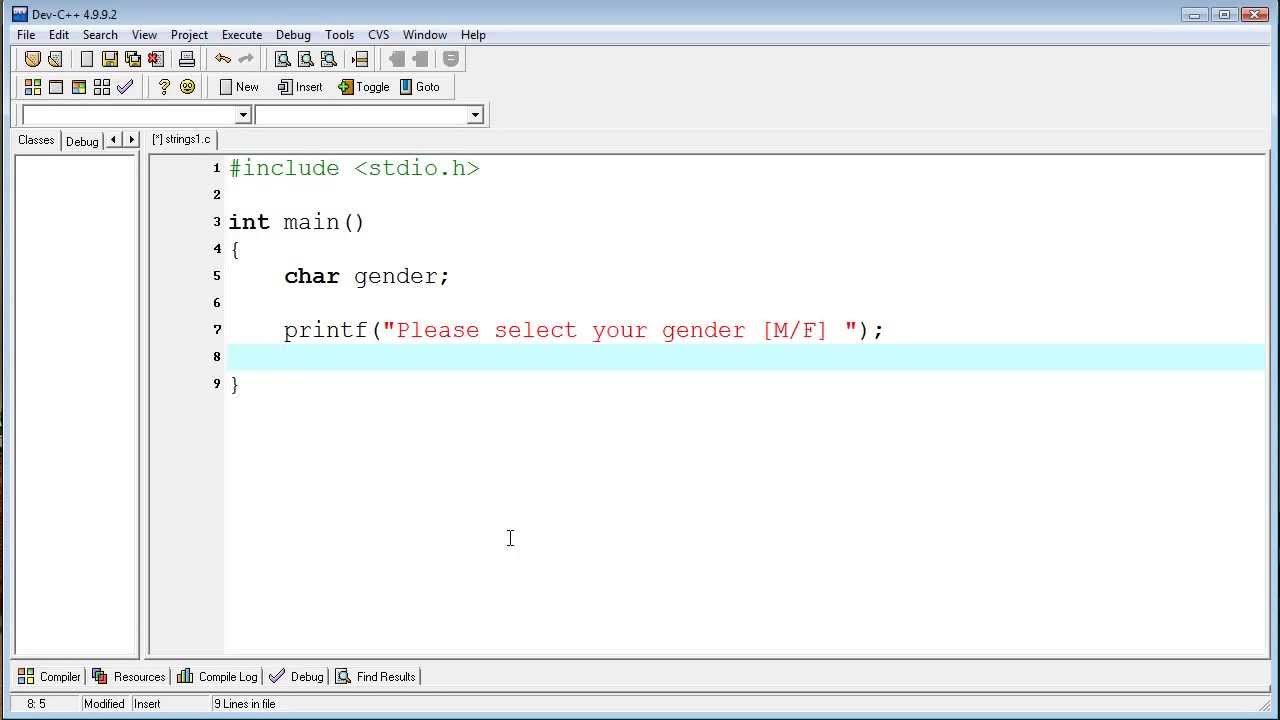This screenshot has width=1280, height=720.
Task: Open the File menu
Action: 26,35
